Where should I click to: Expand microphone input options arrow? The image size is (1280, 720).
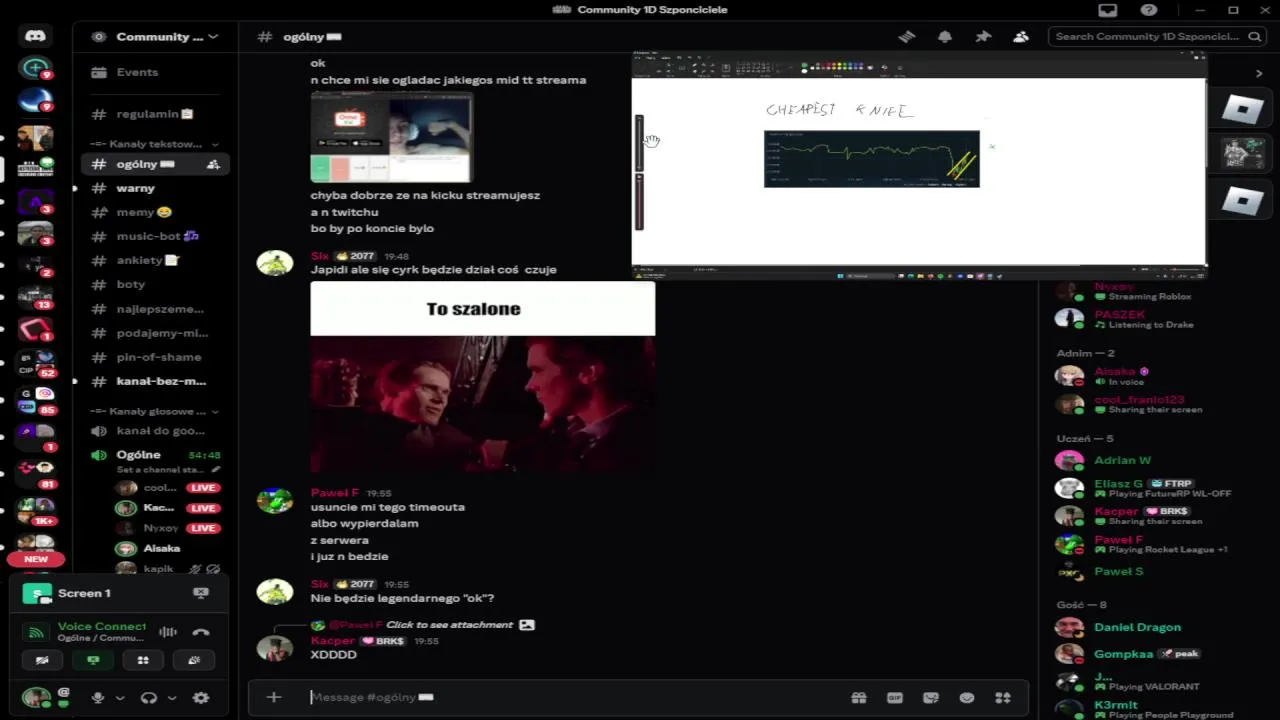point(120,698)
